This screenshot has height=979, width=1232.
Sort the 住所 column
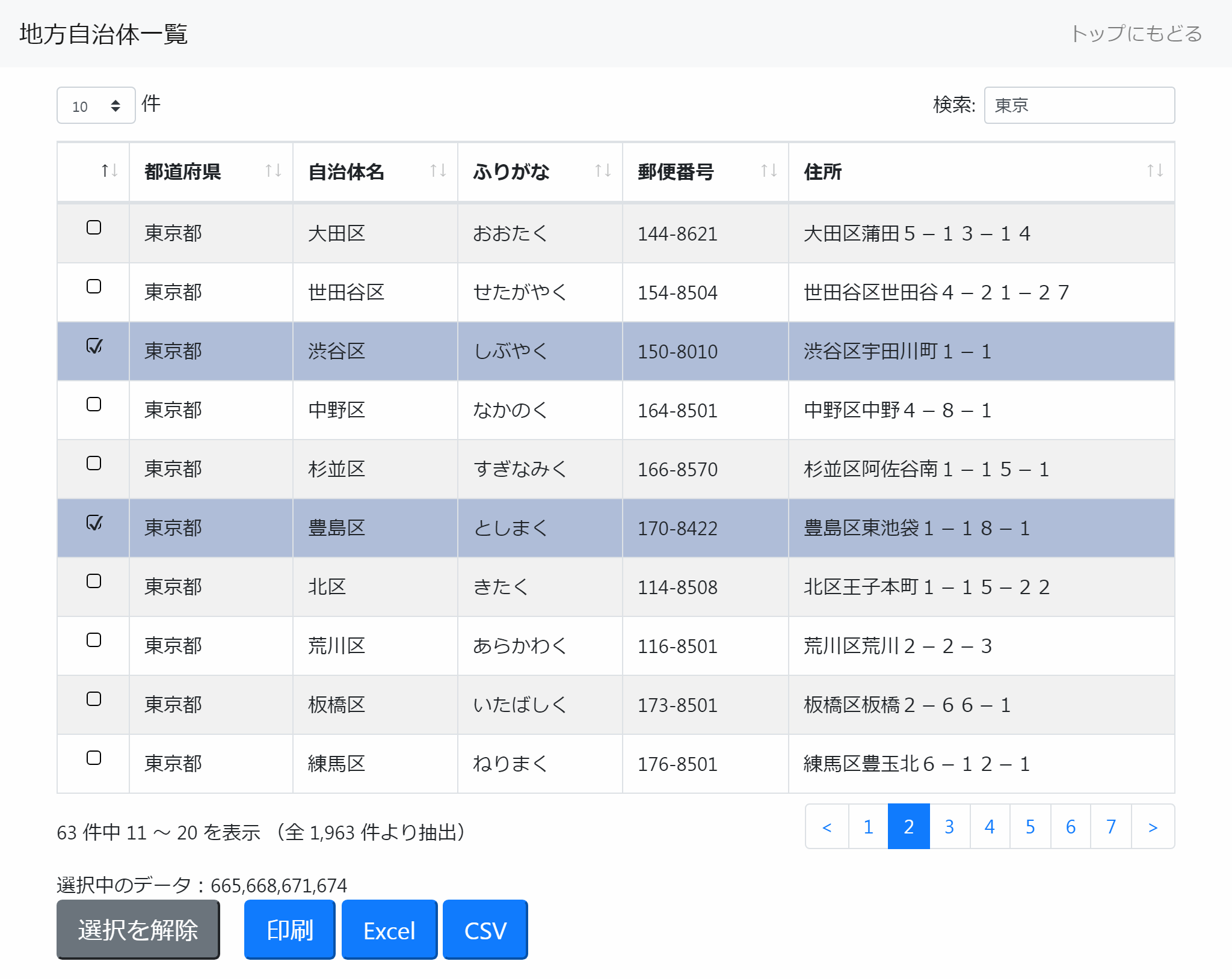tap(1156, 172)
